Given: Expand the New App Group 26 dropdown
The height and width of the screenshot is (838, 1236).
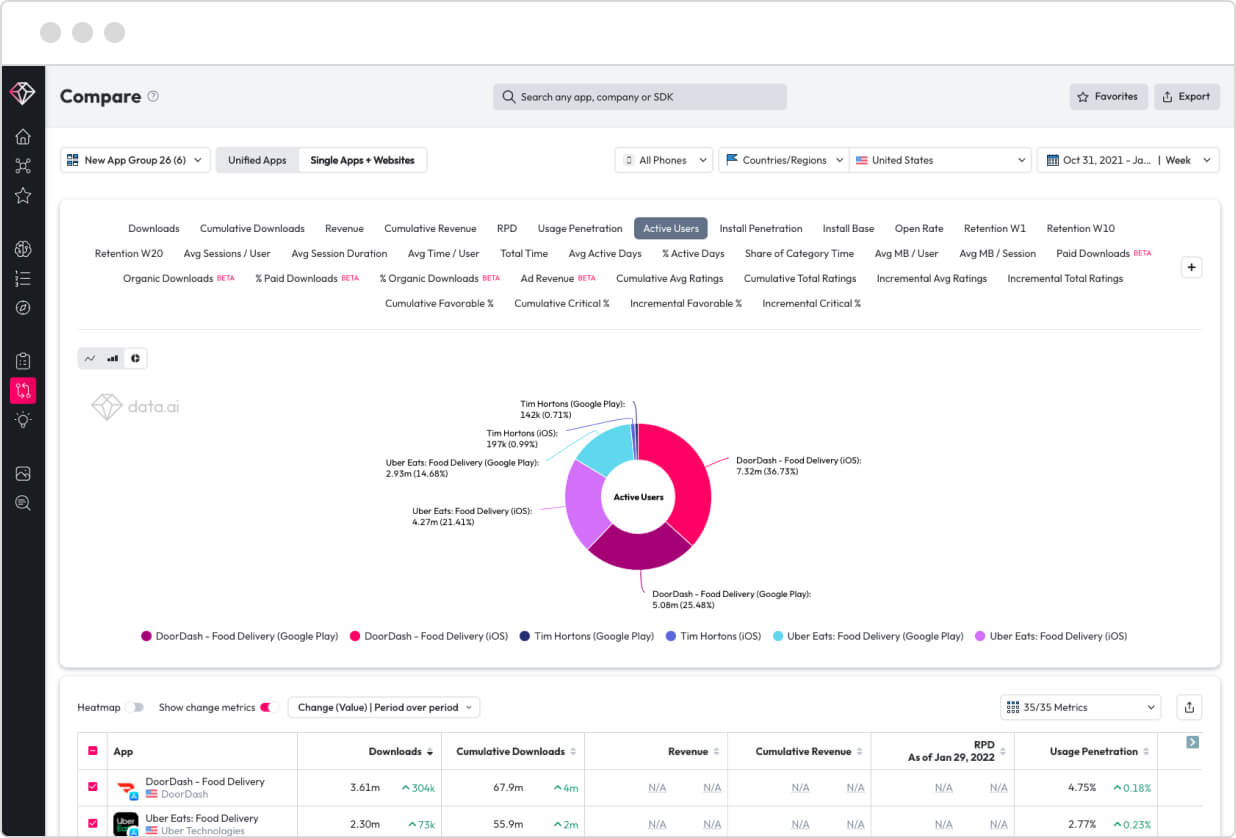Looking at the screenshot, I should point(135,160).
